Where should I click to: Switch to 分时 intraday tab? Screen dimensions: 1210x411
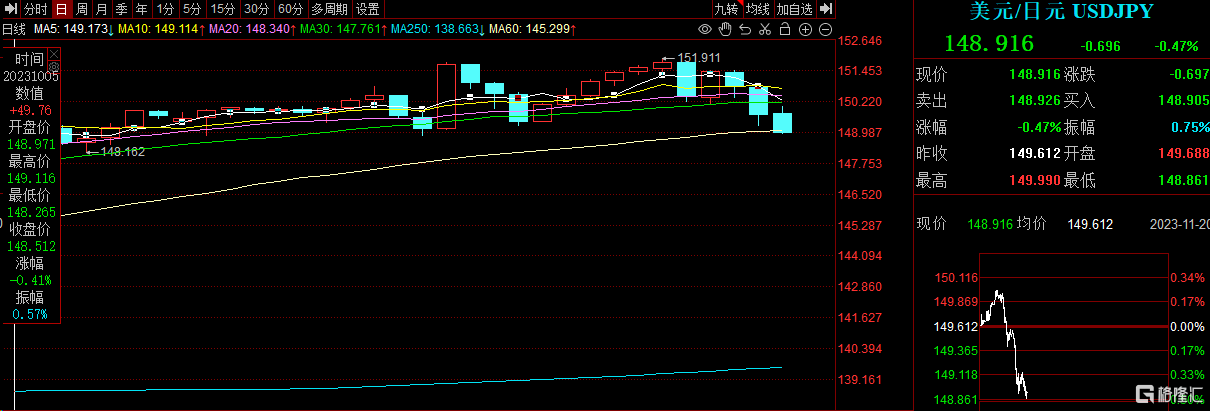(36, 9)
